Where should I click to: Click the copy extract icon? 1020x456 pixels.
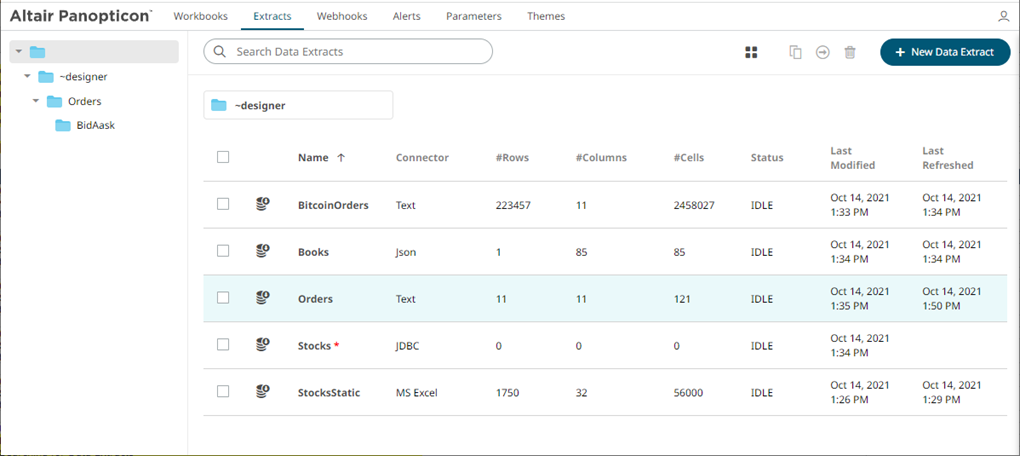[x=796, y=53]
